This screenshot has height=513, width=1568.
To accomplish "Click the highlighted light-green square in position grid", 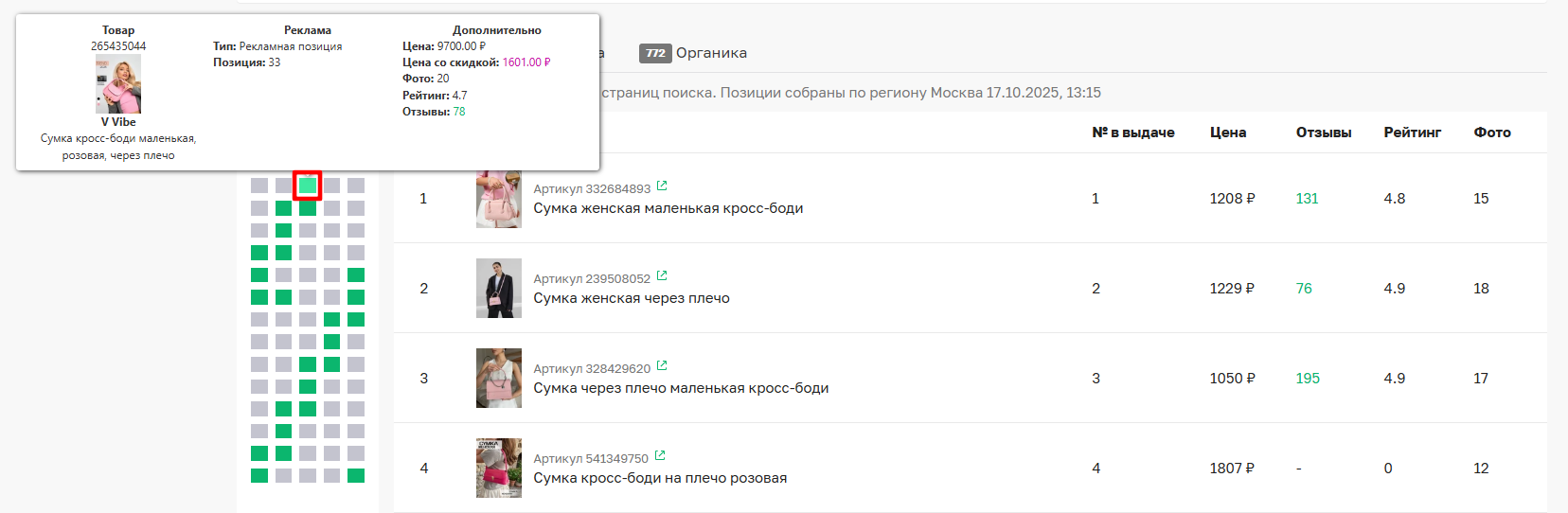I will [x=308, y=186].
